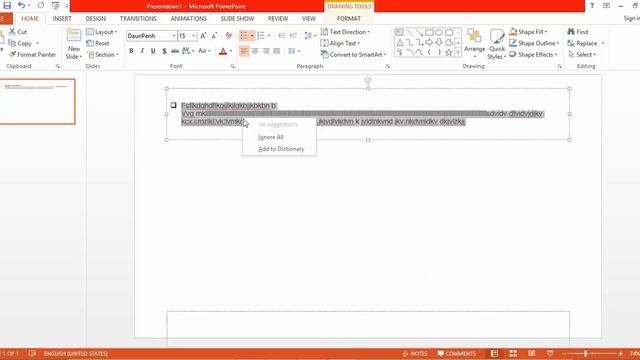Click the Undo arrow icon
Screen dimensions: 640x360
point(21,5)
